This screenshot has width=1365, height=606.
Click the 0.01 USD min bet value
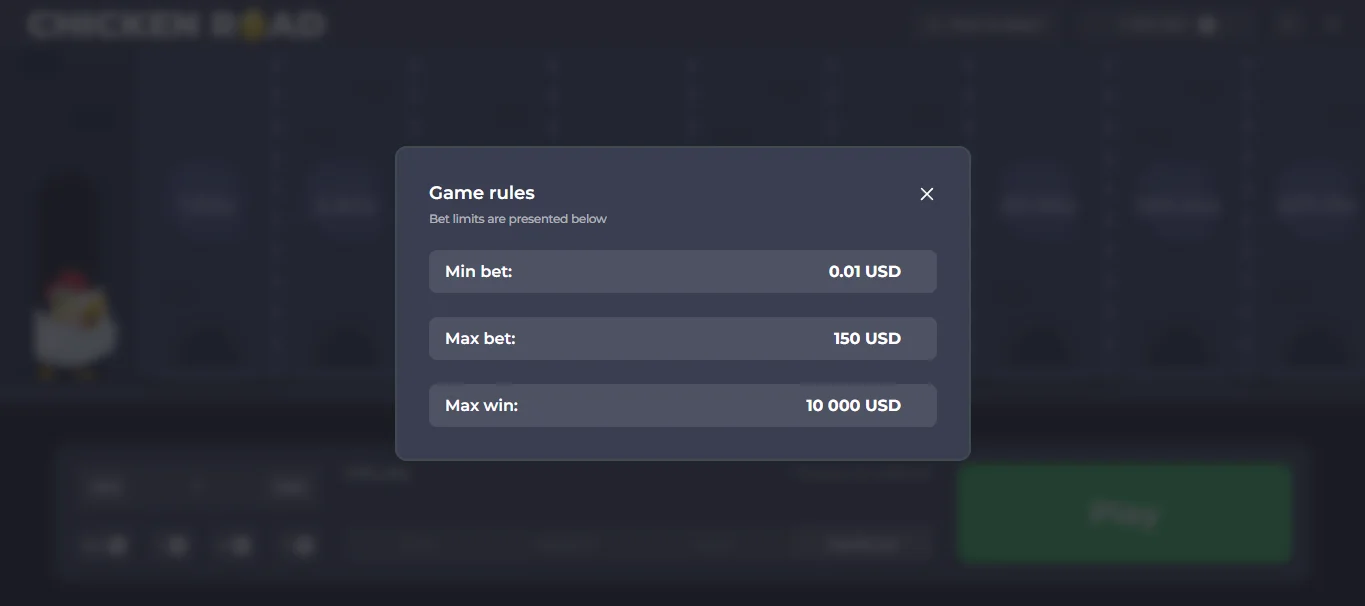tap(864, 271)
